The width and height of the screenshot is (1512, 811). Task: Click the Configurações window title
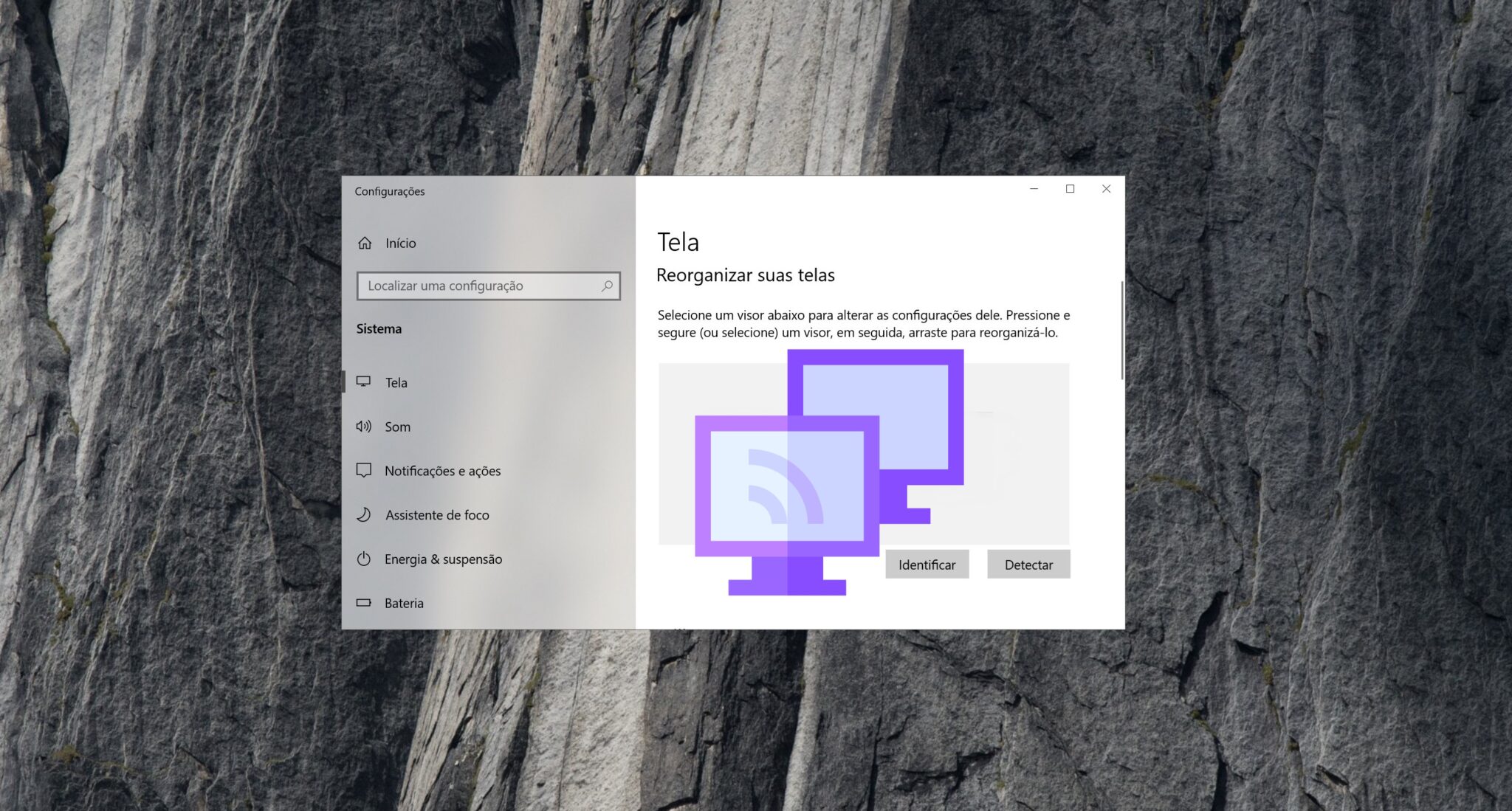coord(390,190)
